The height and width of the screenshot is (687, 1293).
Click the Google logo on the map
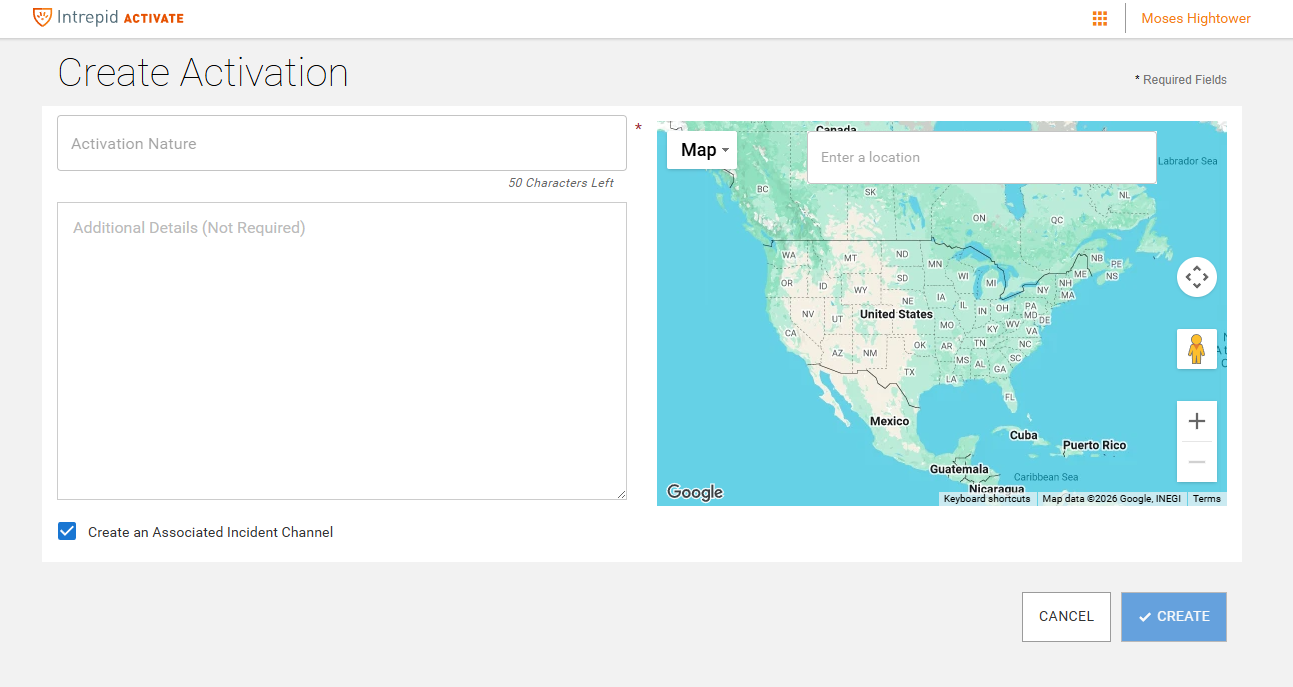pyautogui.click(x=695, y=492)
